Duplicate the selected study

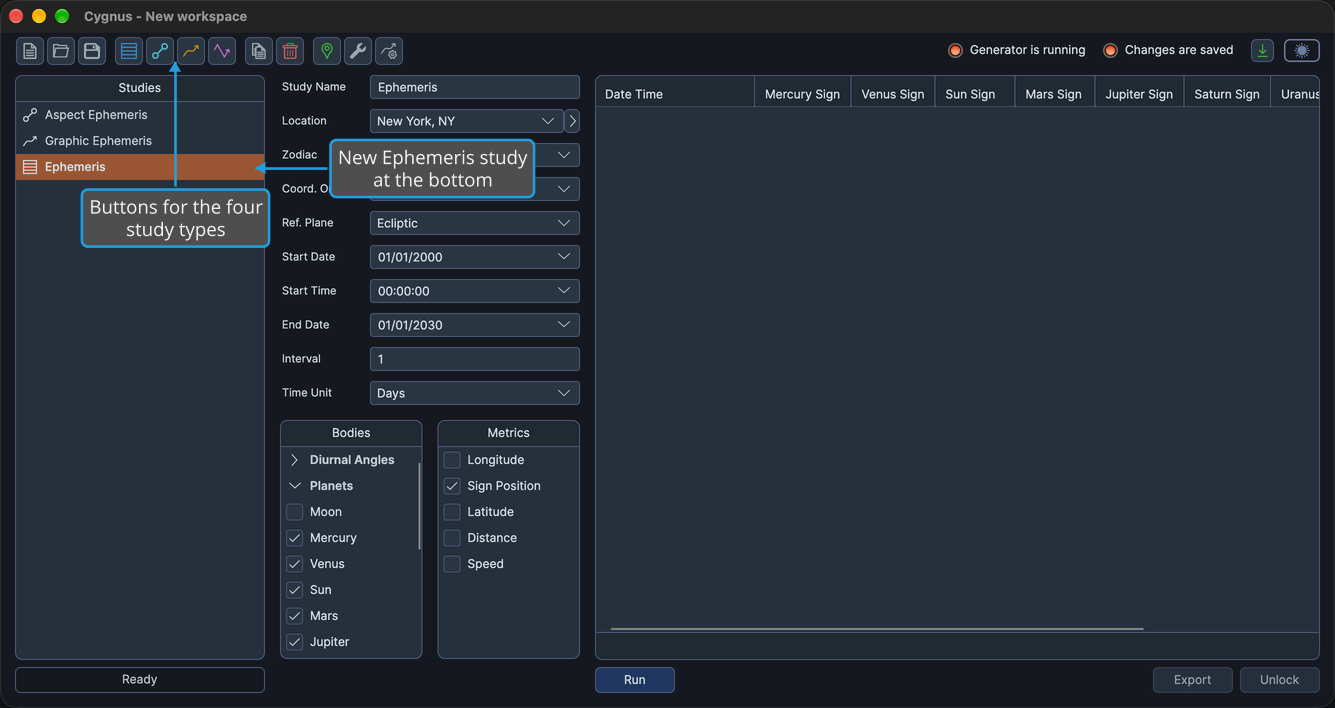[259, 51]
